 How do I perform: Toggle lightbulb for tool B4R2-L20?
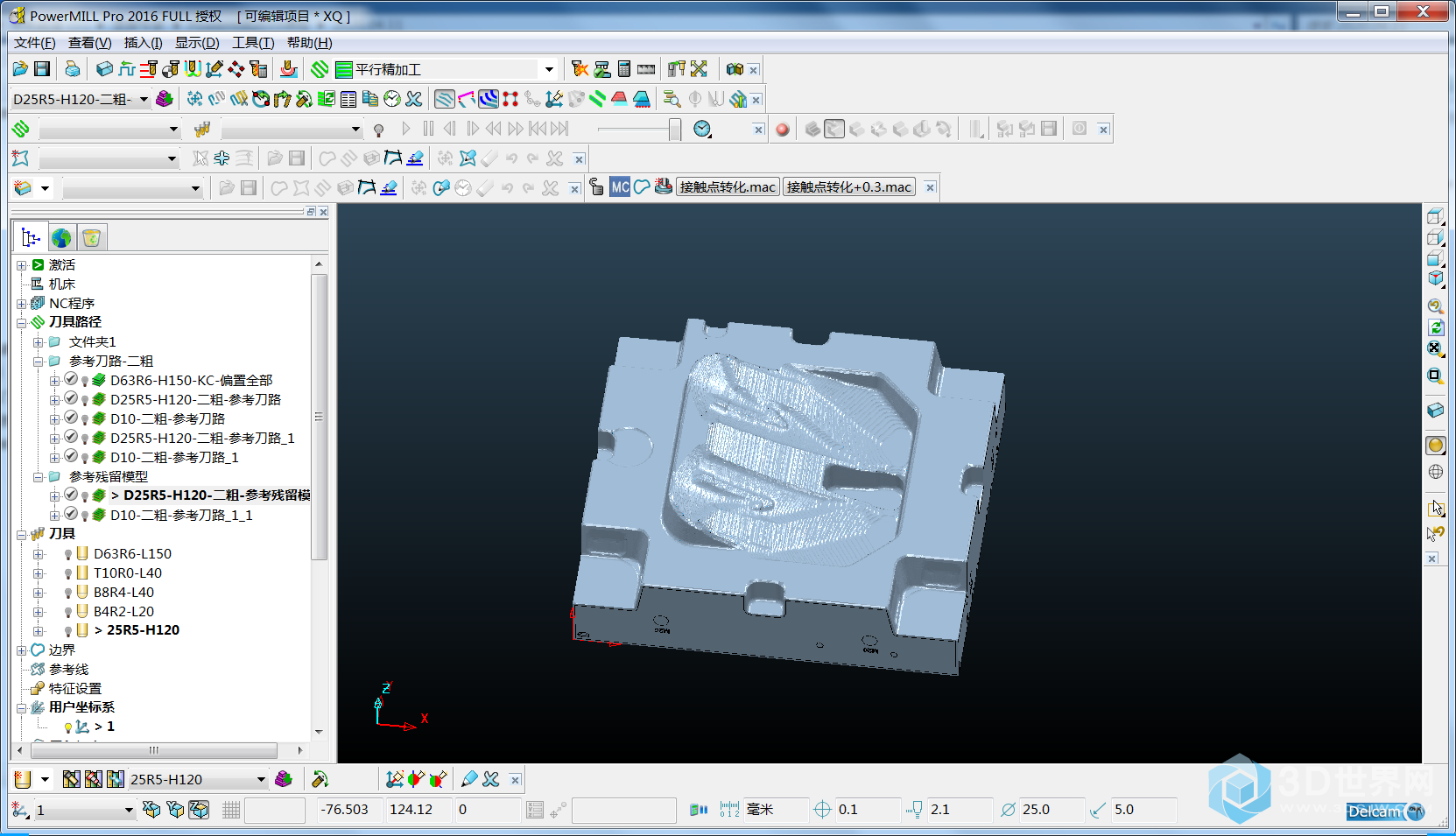68,612
